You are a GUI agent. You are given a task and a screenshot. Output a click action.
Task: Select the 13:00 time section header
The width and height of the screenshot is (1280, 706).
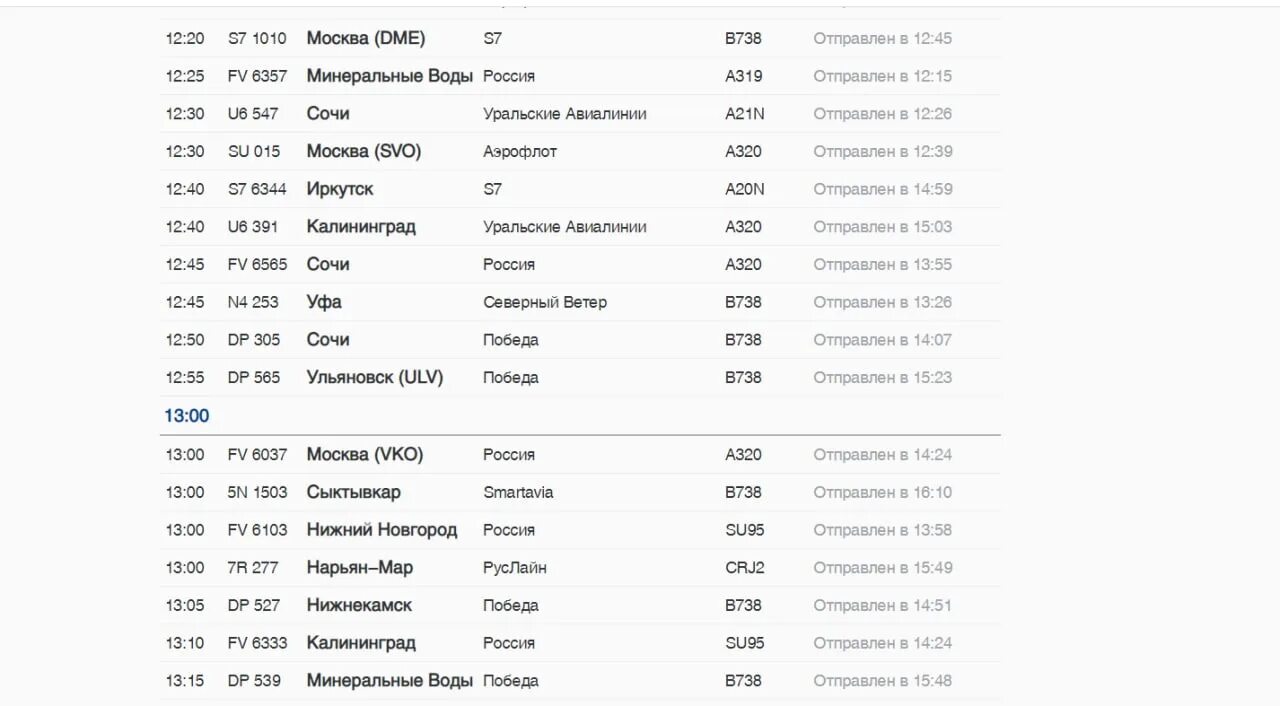pyautogui.click(x=187, y=416)
